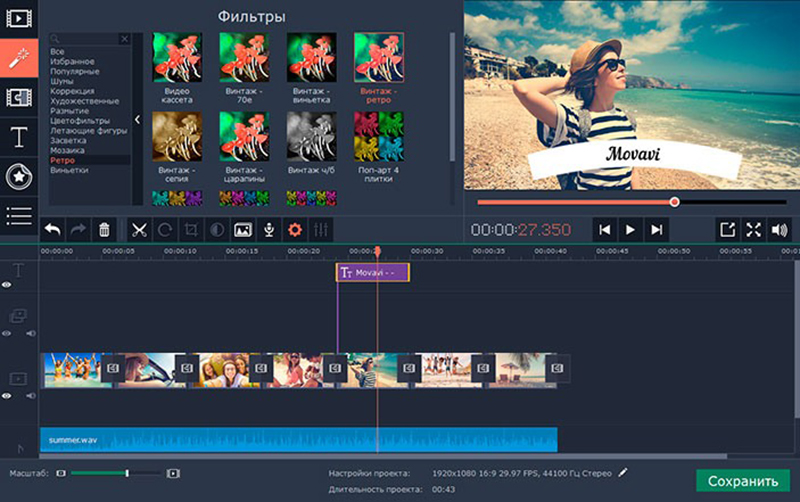Click the volume speaker icon
Screen dimensions: 800x502
pyautogui.click(x=780, y=230)
